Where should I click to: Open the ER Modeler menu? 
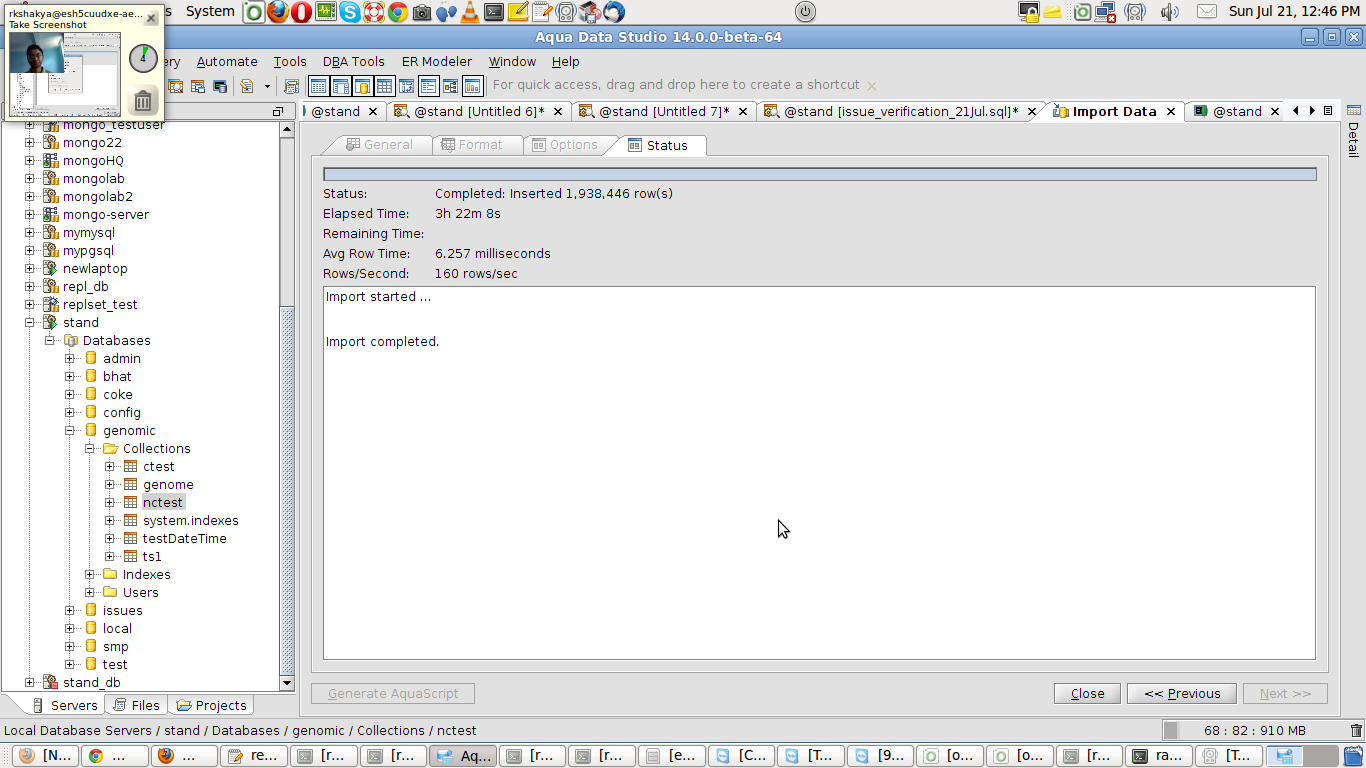point(436,61)
